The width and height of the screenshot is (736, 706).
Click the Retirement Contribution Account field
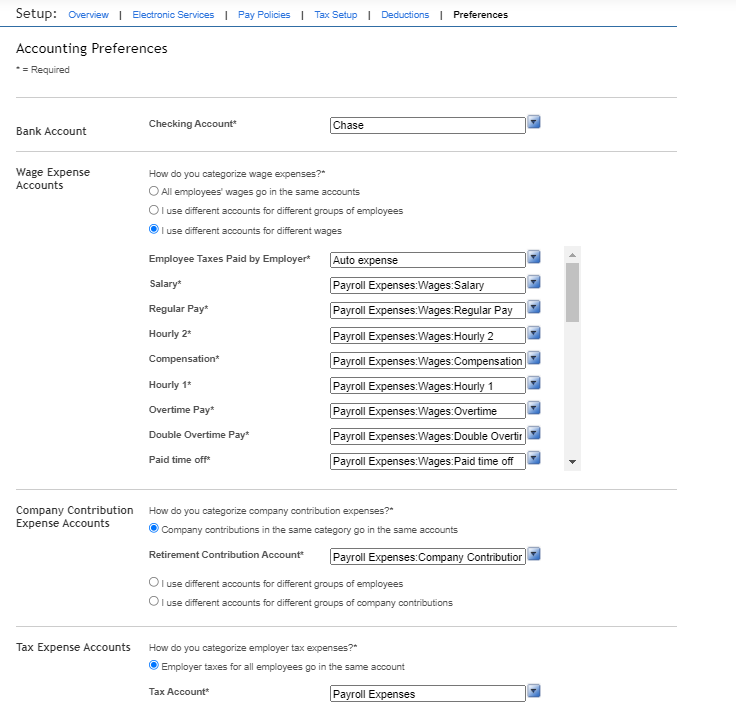(428, 557)
